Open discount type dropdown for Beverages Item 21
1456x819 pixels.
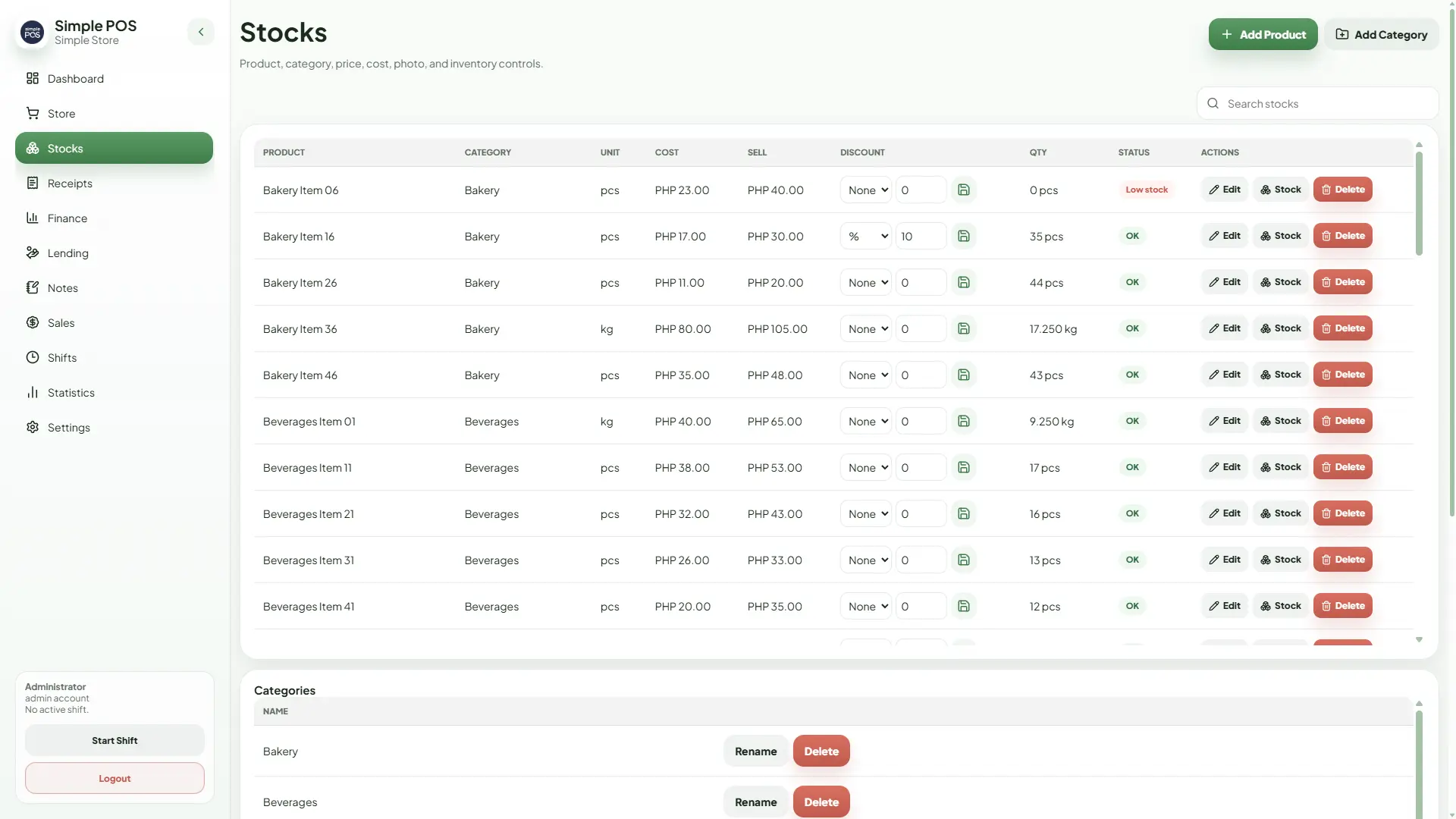(865, 513)
